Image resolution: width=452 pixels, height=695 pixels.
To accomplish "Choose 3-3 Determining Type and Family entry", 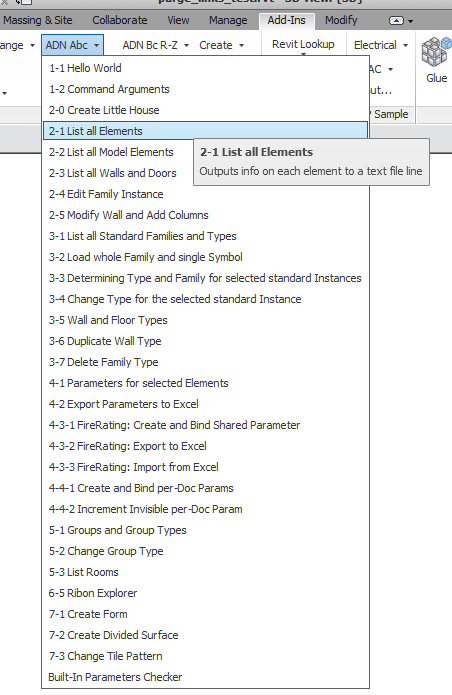I will (206, 278).
